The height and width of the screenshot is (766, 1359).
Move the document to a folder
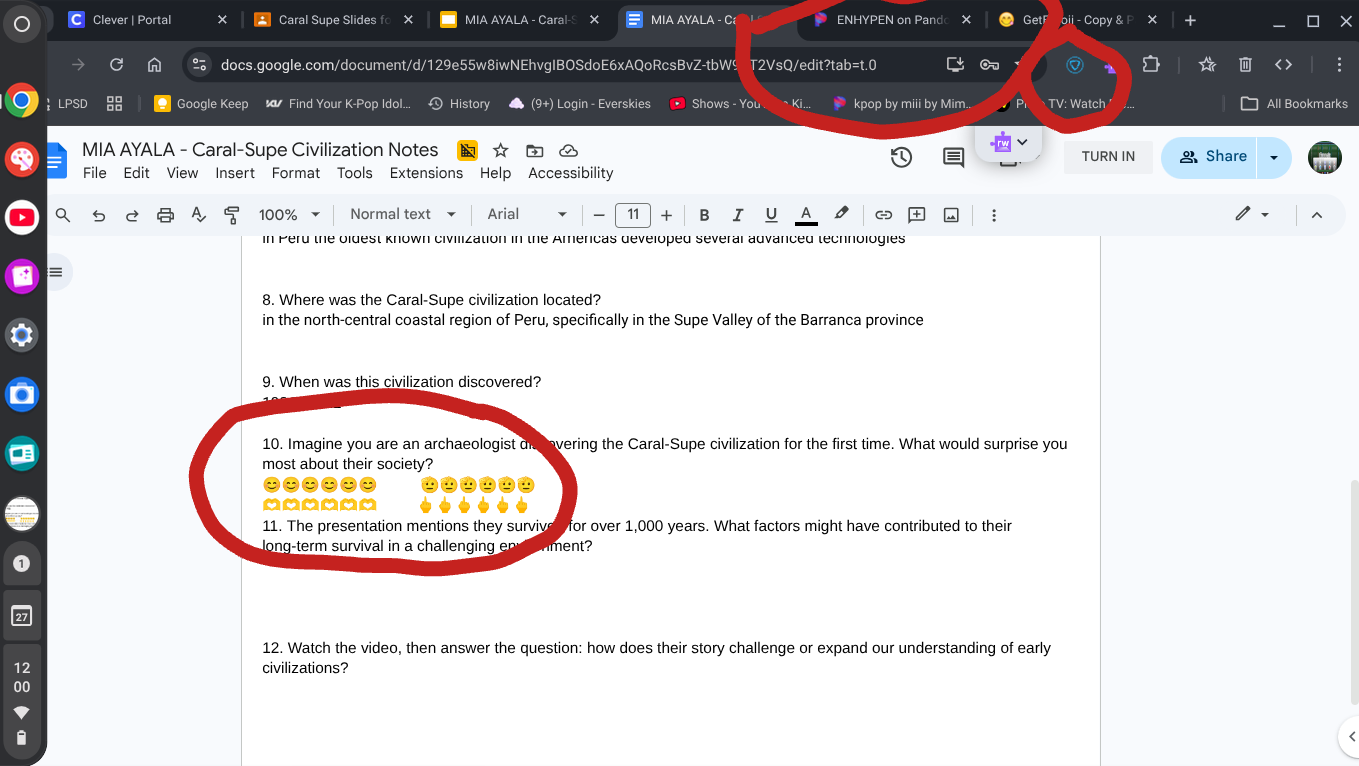coord(535,150)
